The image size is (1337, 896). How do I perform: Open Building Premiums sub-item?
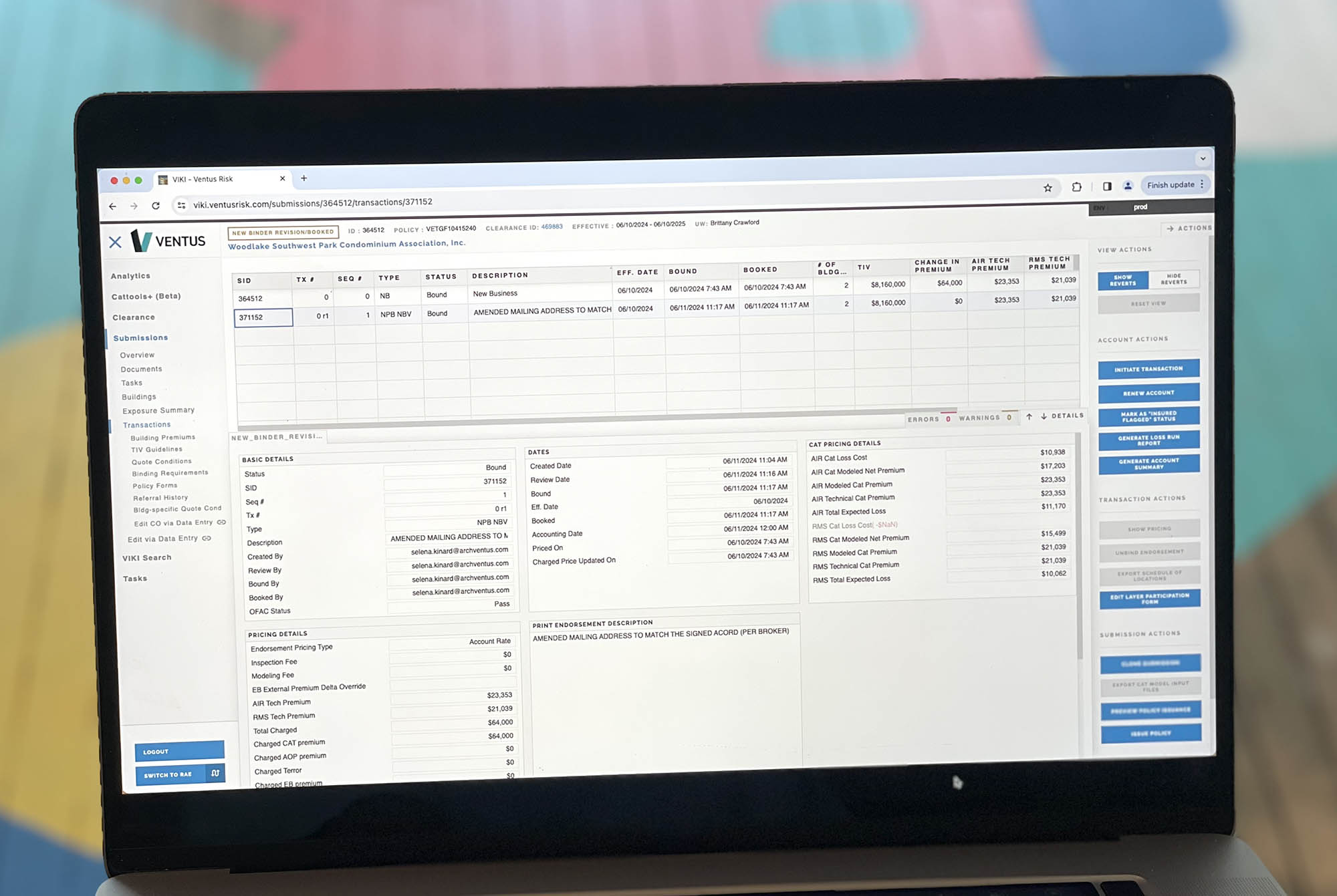163,438
